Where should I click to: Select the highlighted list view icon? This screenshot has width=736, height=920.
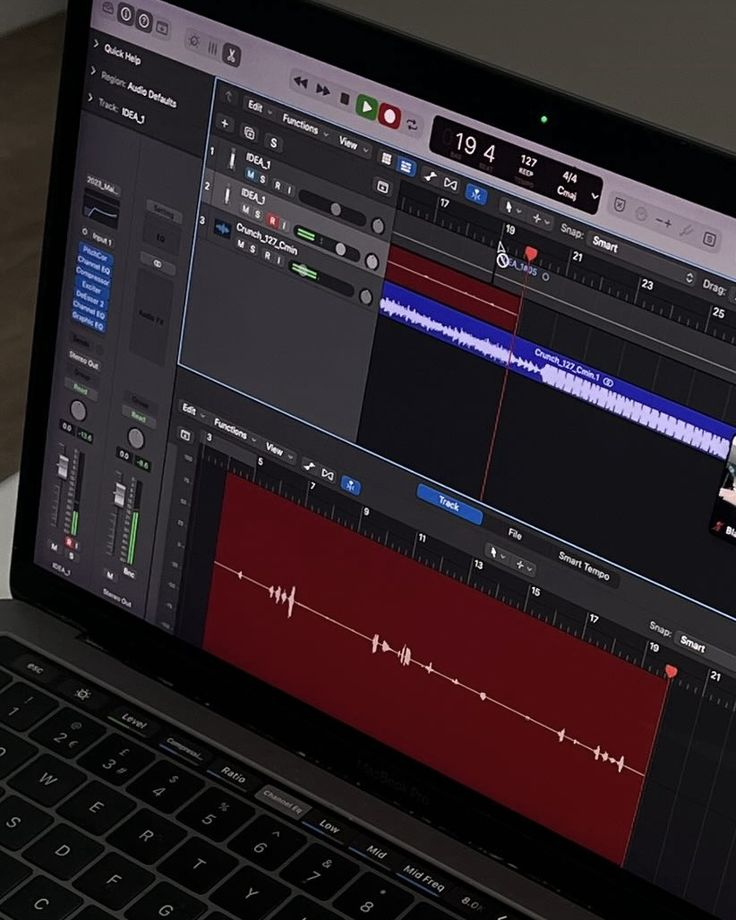(406, 166)
